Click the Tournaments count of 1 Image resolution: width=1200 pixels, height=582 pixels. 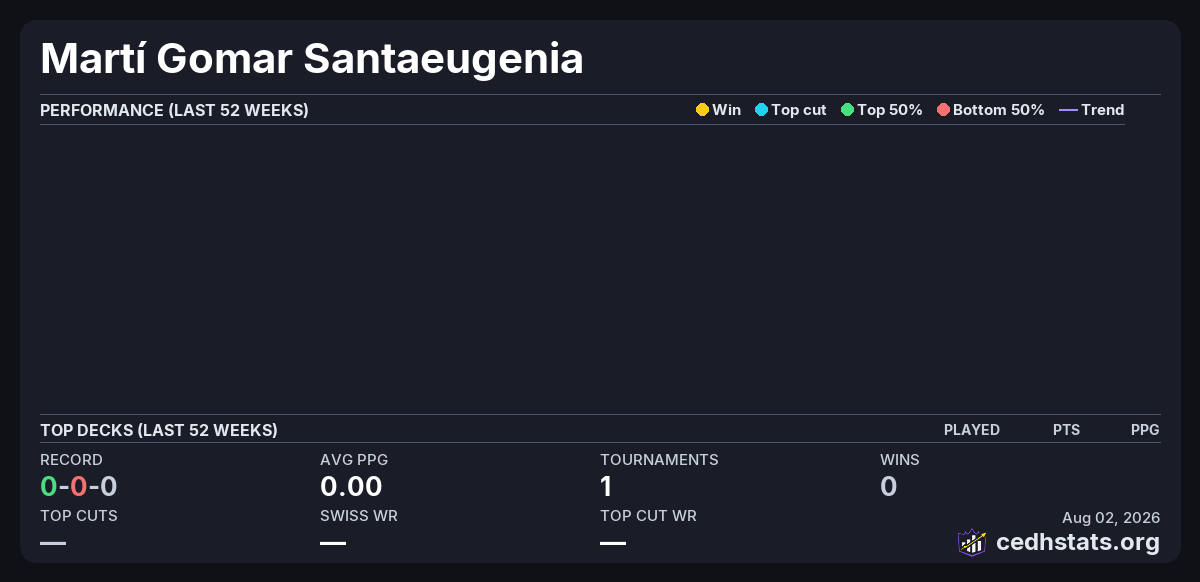[x=606, y=487]
